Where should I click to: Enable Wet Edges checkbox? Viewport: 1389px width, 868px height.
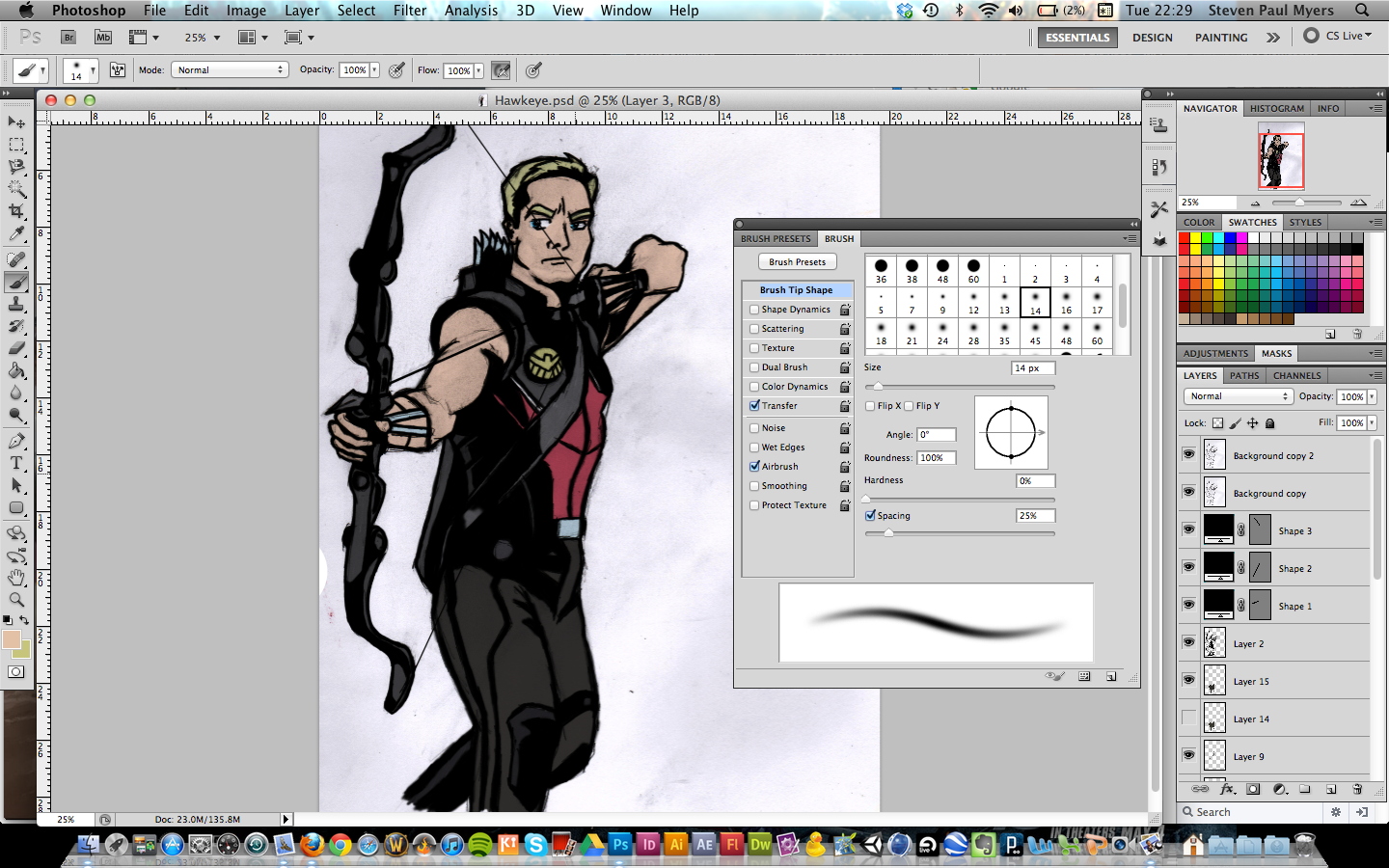click(x=754, y=448)
